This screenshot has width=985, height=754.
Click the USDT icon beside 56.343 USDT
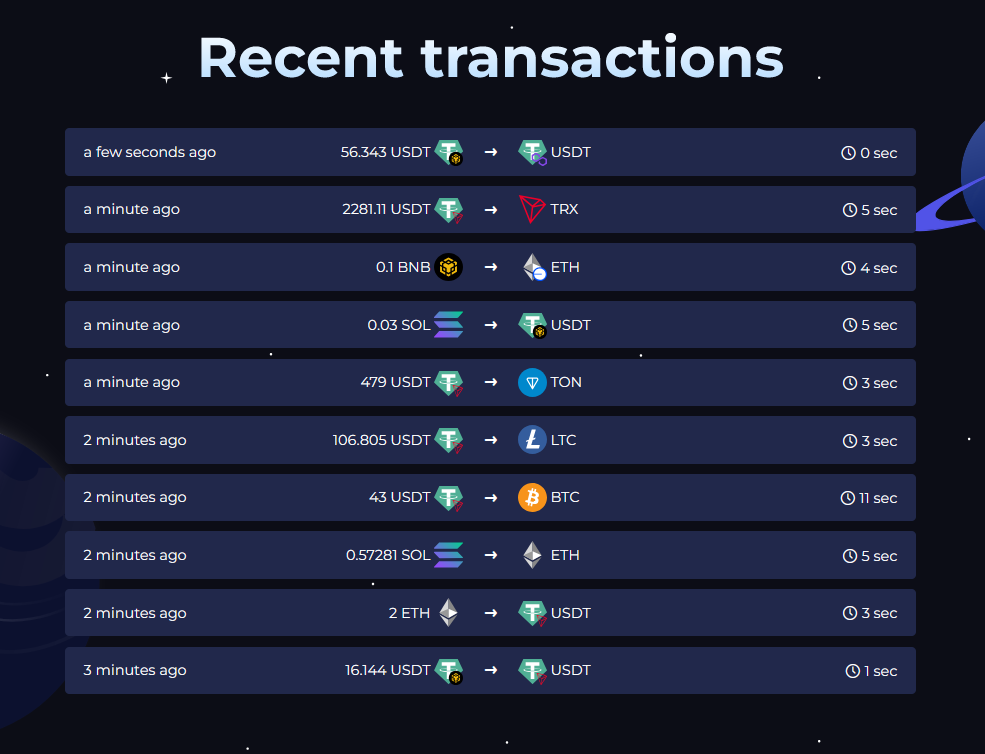[x=449, y=153]
